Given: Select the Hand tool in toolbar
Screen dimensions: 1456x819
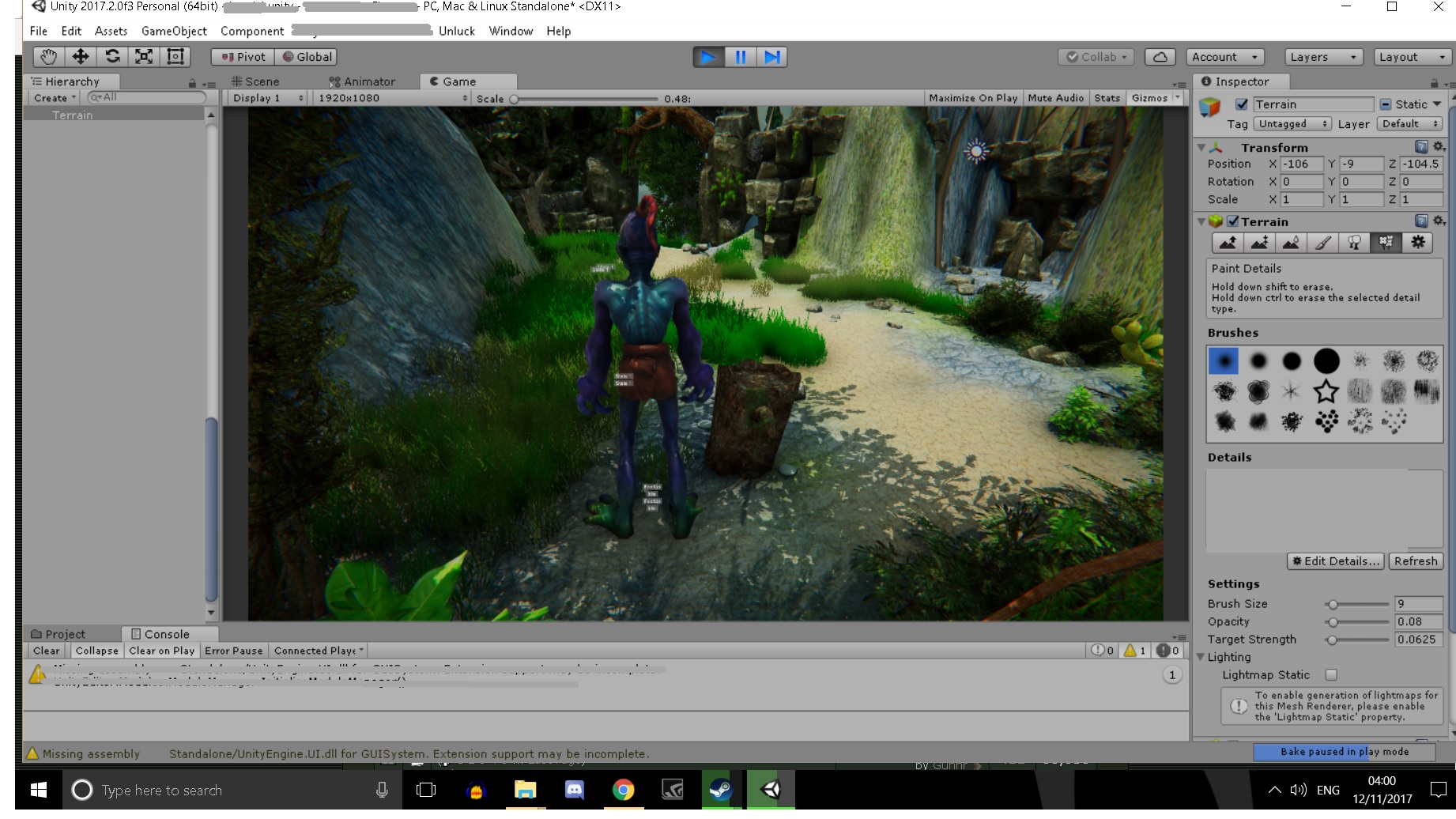Looking at the screenshot, I should pyautogui.click(x=48, y=57).
